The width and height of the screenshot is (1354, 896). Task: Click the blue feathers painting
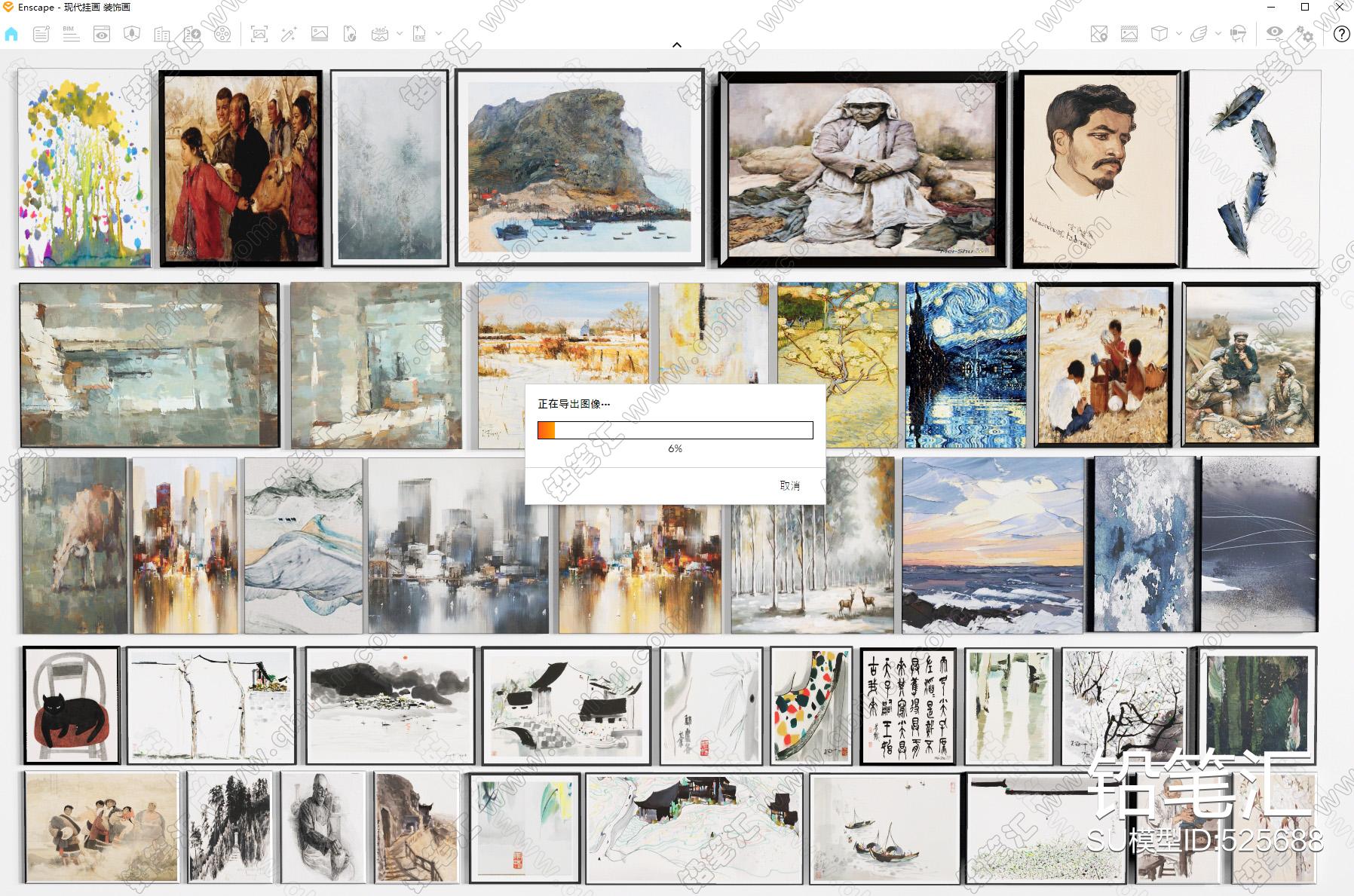pyautogui.click(x=1254, y=169)
